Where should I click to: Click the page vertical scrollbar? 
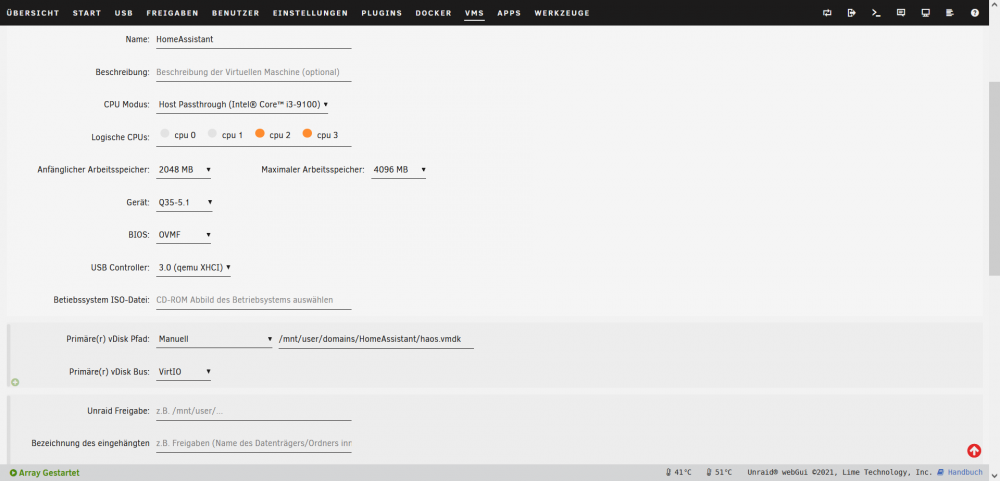994,179
